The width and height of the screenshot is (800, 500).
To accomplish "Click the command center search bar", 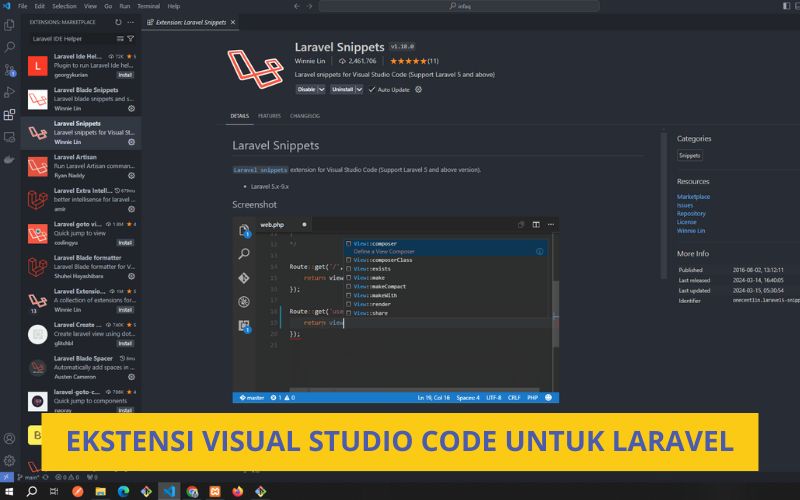I will coord(459,6).
